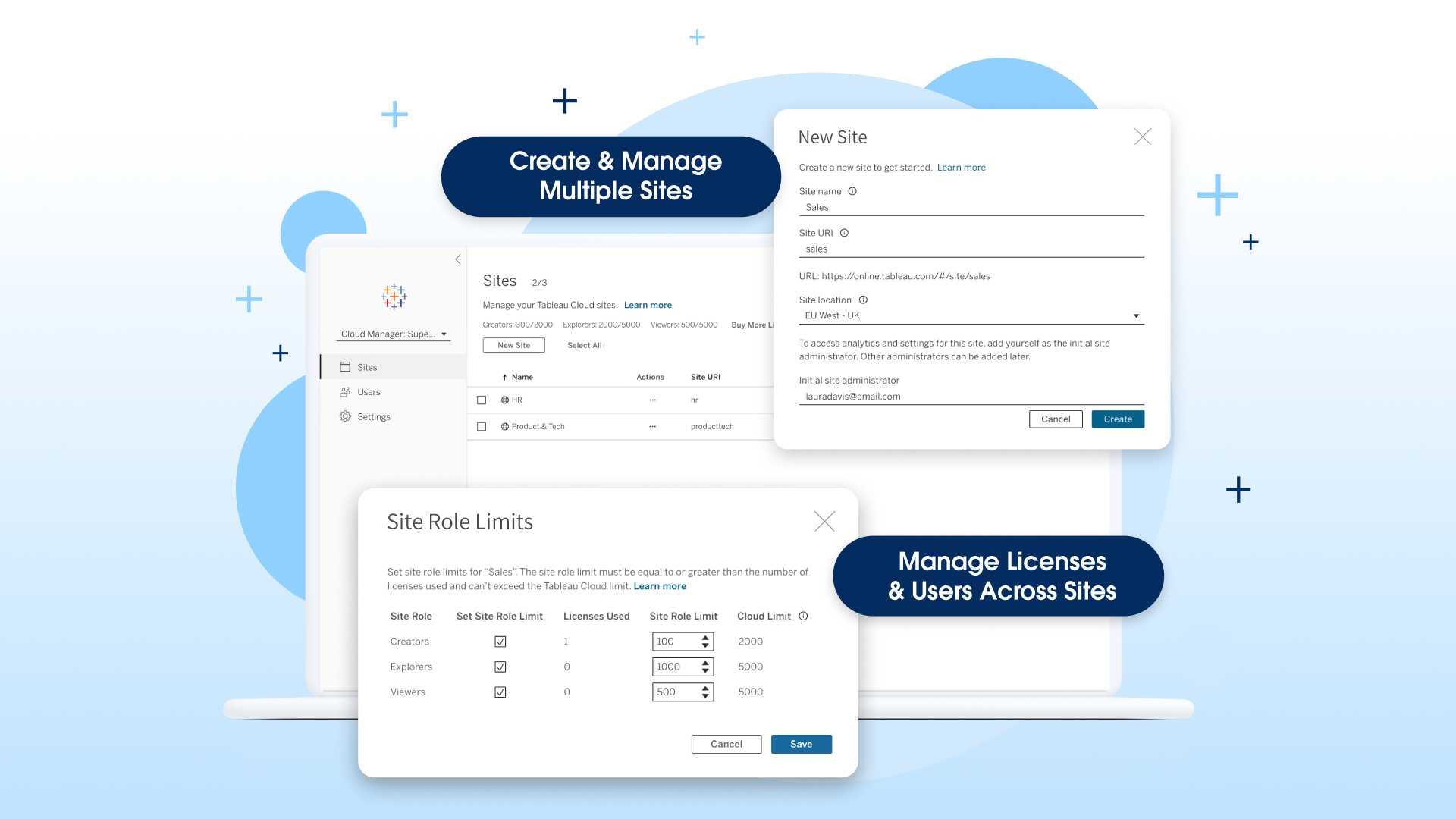
Task: Click the initial site administrator input field
Action: (x=970, y=396)
